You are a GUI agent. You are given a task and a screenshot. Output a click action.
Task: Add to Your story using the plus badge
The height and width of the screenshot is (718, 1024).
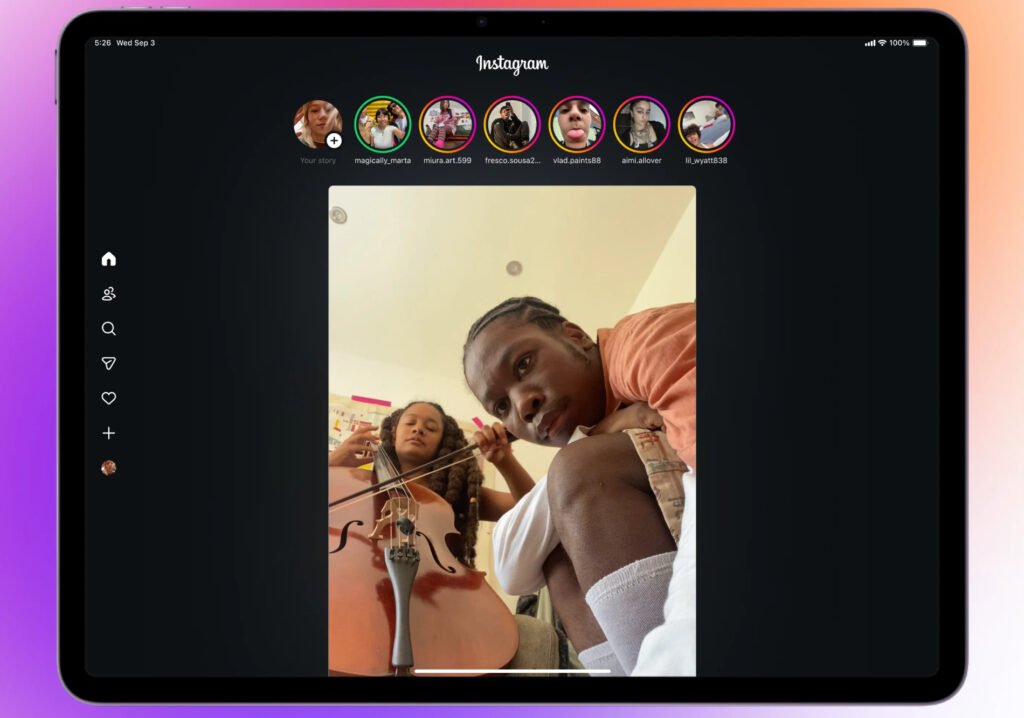(333, 138)
